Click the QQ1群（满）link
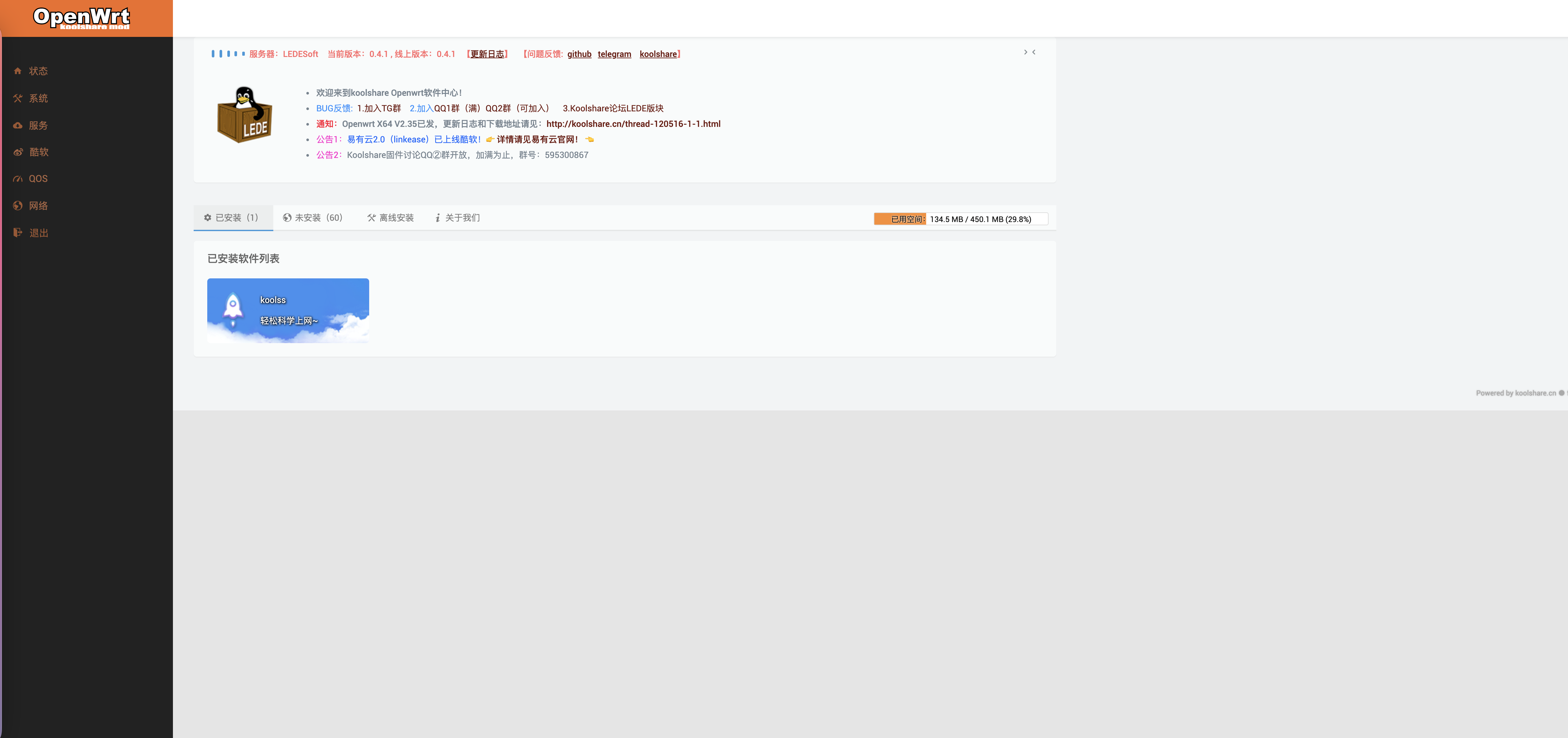The height and width of the screenshot is (738, 1568). click(x=458, y=108)
